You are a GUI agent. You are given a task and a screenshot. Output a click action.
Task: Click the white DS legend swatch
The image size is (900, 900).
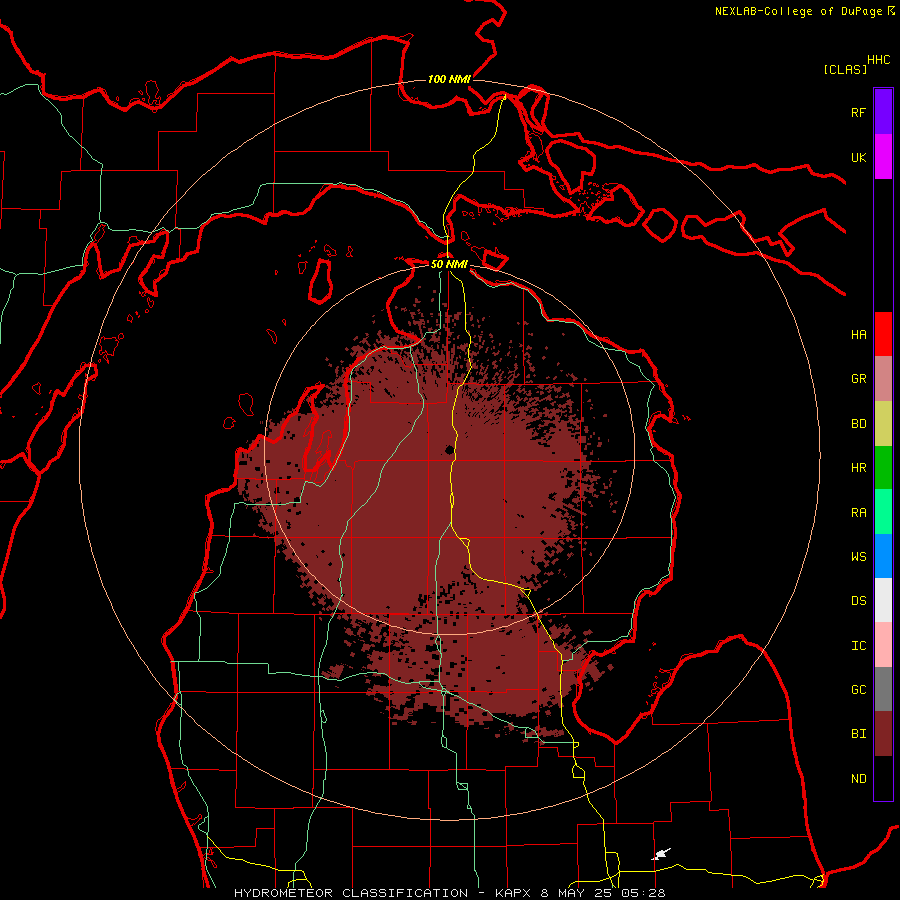pos(883,600)
